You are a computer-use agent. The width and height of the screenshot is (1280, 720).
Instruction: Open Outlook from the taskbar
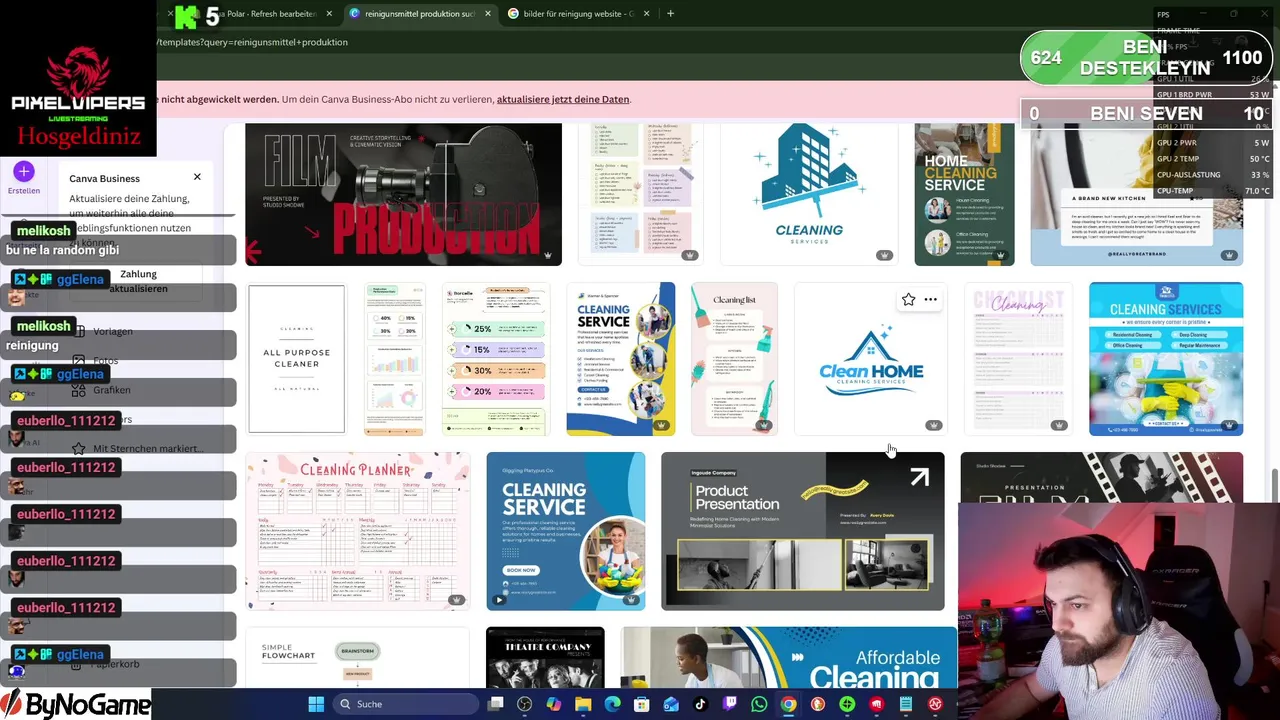tap(671, 704)
